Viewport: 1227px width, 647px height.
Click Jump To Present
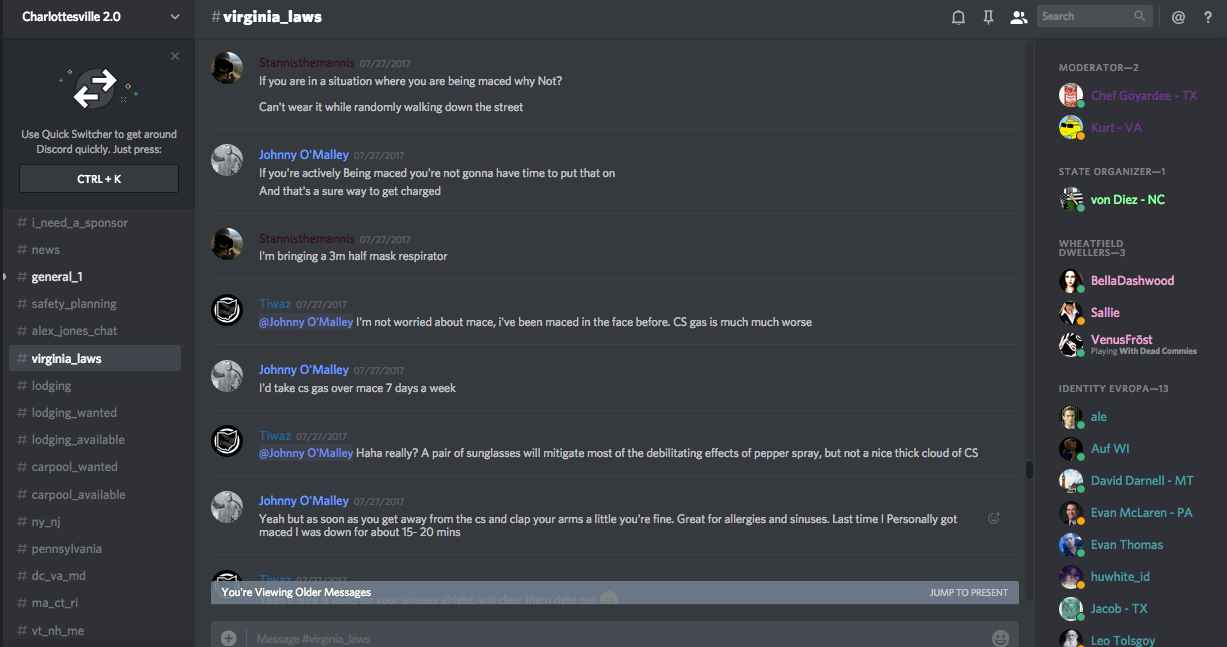coord(968,592)
